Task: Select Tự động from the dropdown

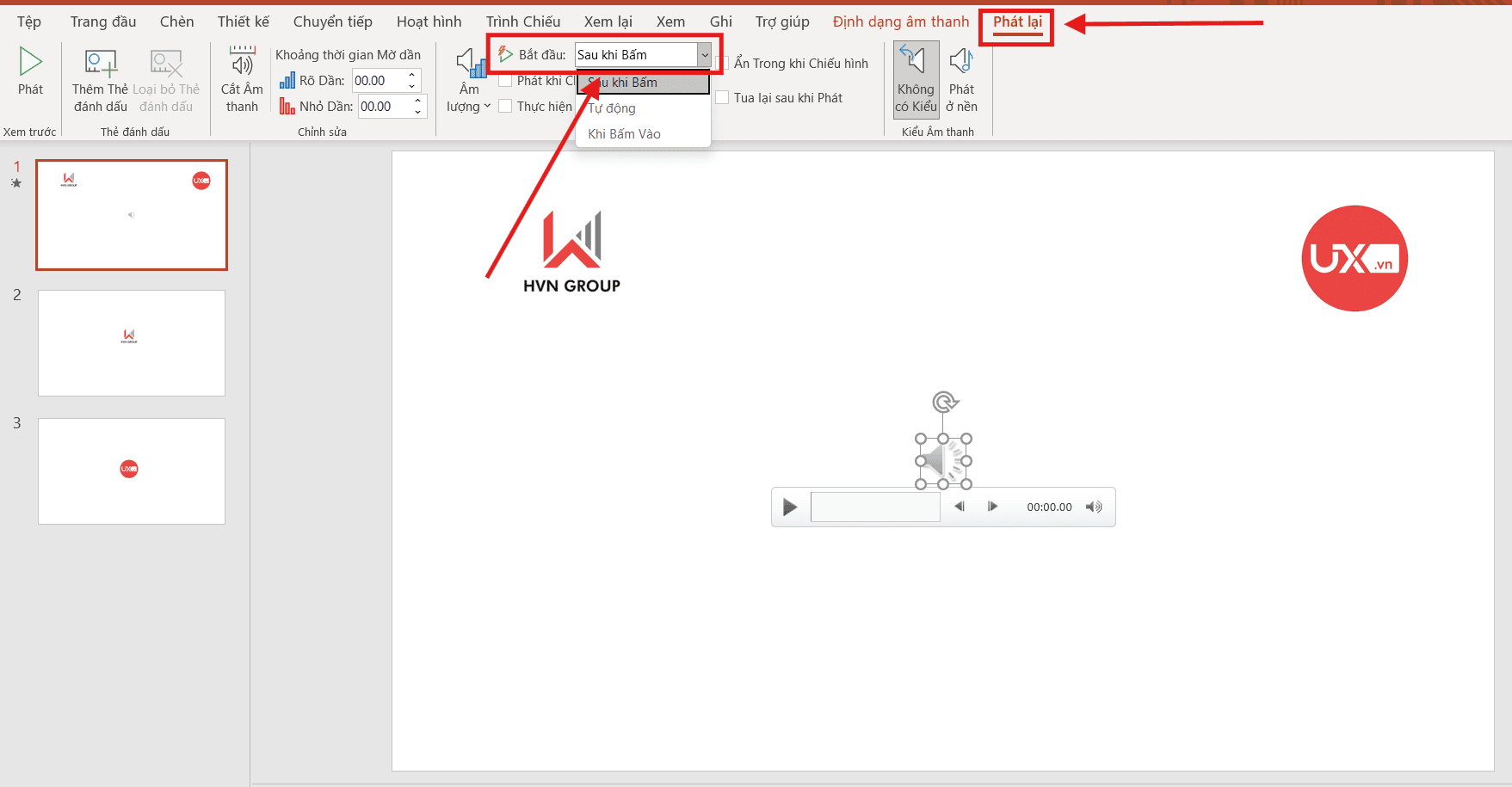Action: click(611, 108)
